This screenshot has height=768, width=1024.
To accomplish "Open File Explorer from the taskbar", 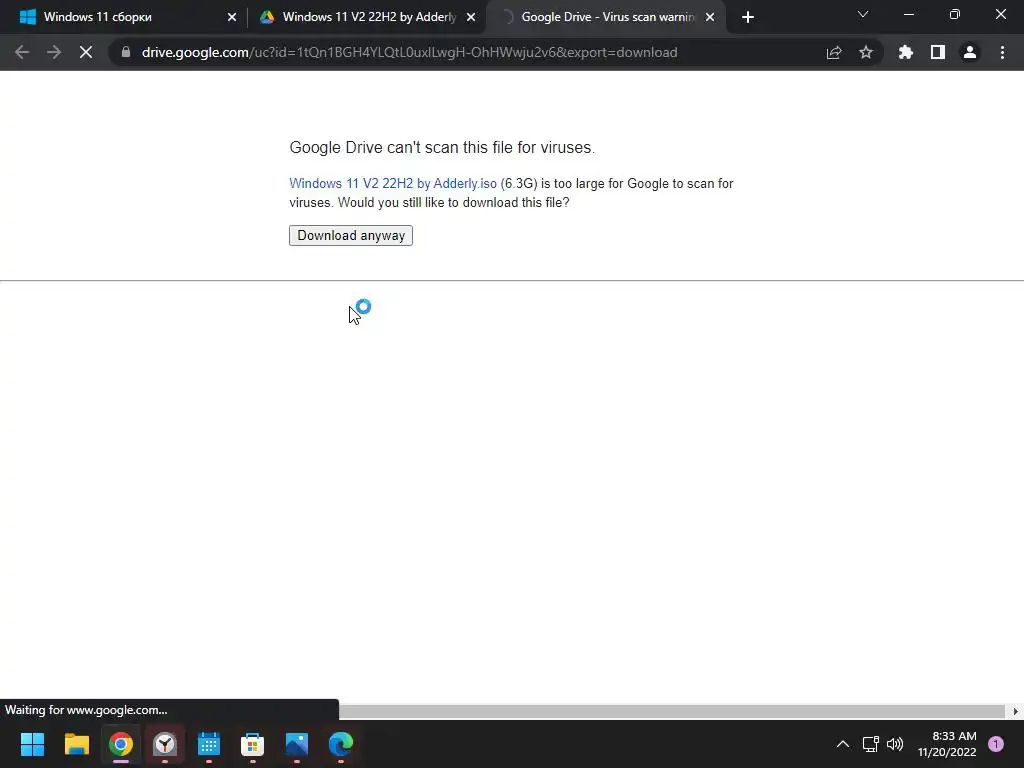I will 76,744.
